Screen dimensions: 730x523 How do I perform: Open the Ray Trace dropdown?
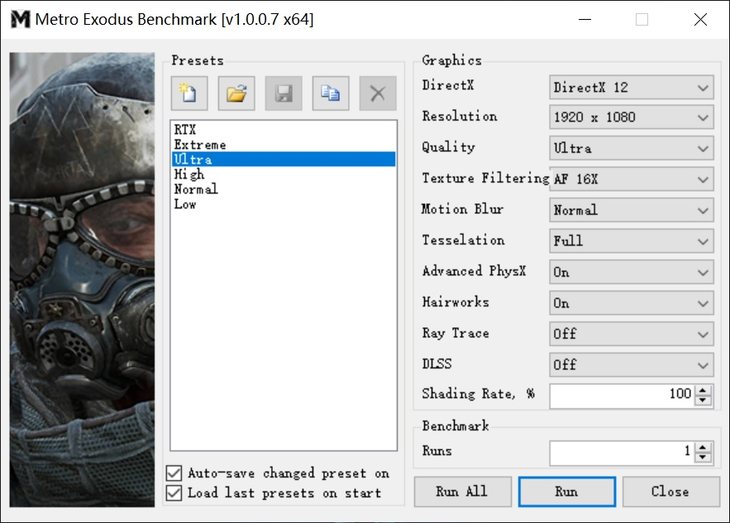[x=631, y=334]
